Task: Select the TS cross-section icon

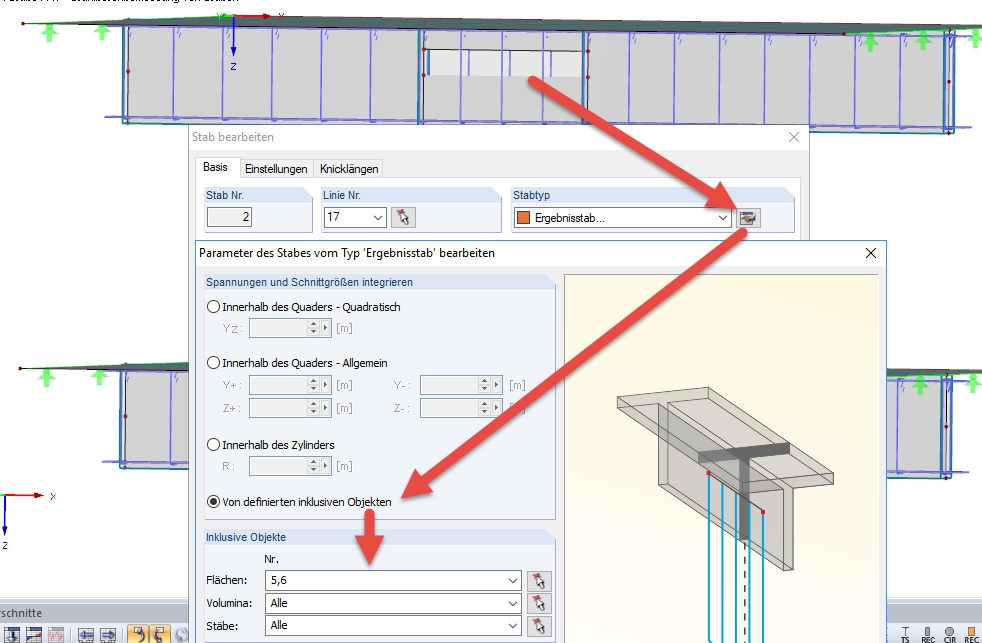Action: tap(906, 635)
